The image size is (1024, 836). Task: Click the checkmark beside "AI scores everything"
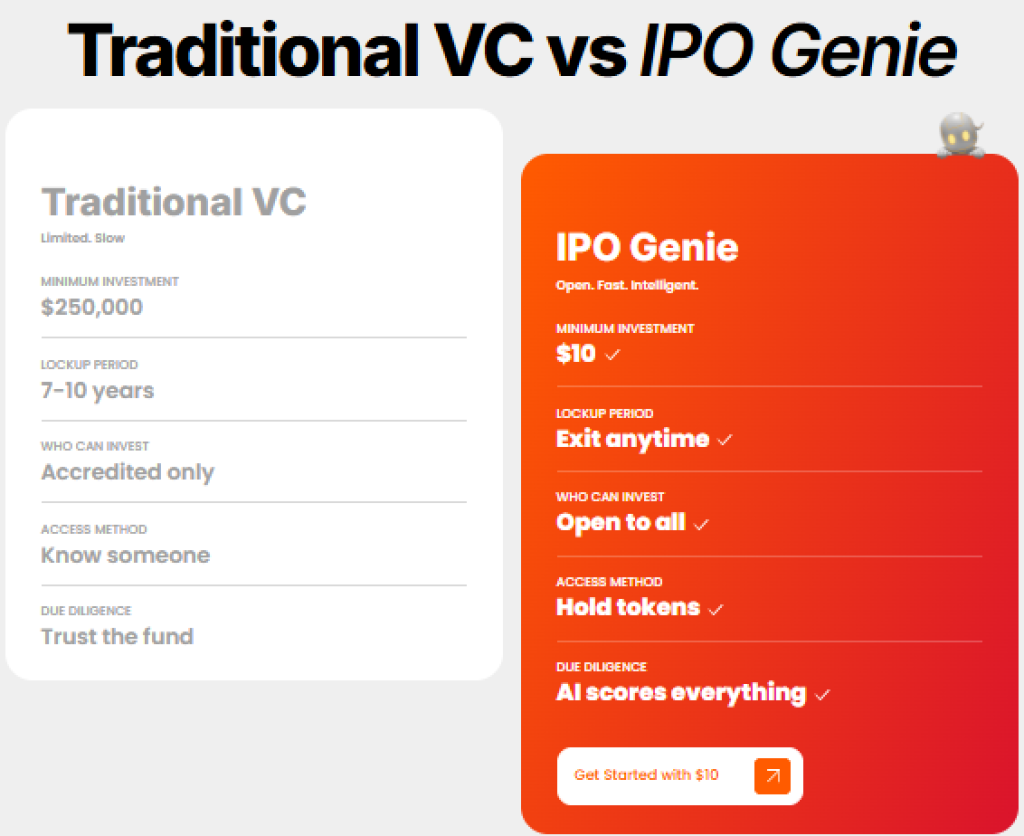(824, 694)
